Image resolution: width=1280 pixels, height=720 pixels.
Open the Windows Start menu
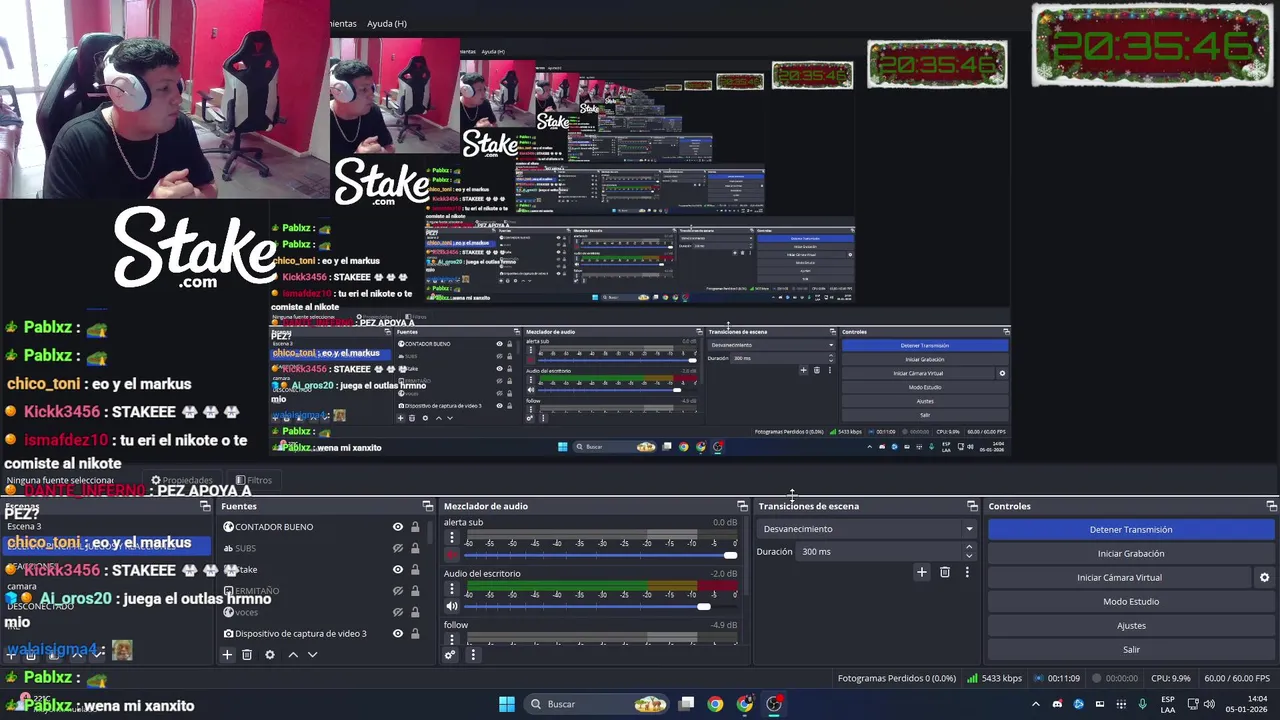[507, 704]
